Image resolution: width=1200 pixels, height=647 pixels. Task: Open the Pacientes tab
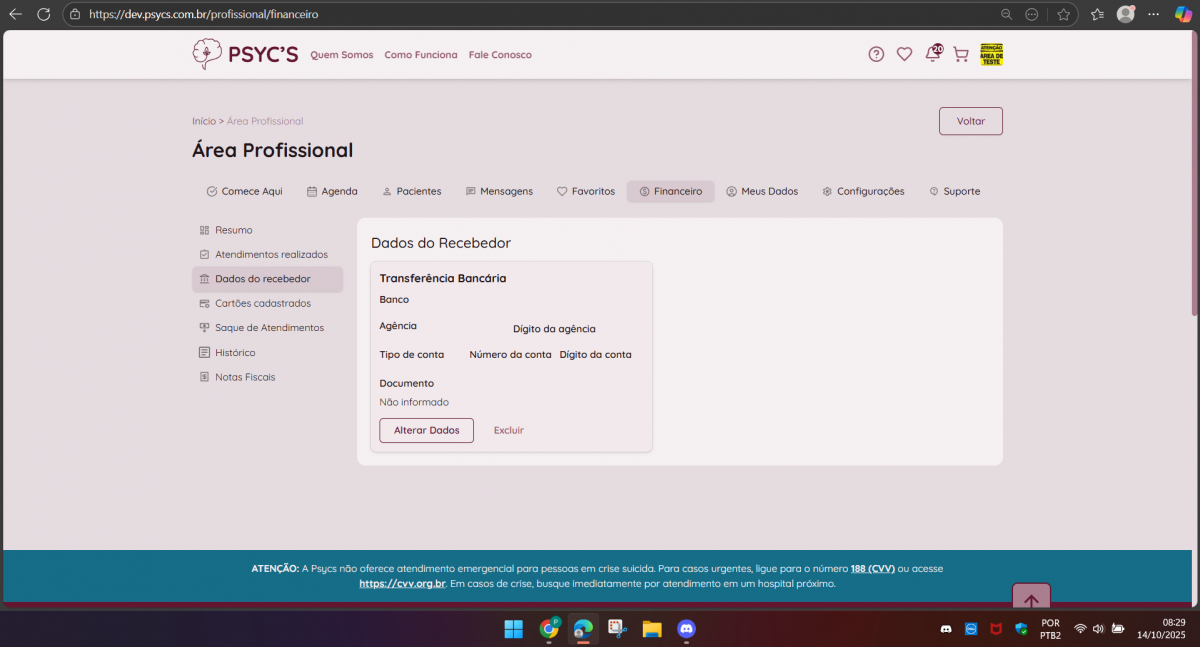(x=411, y=191)
